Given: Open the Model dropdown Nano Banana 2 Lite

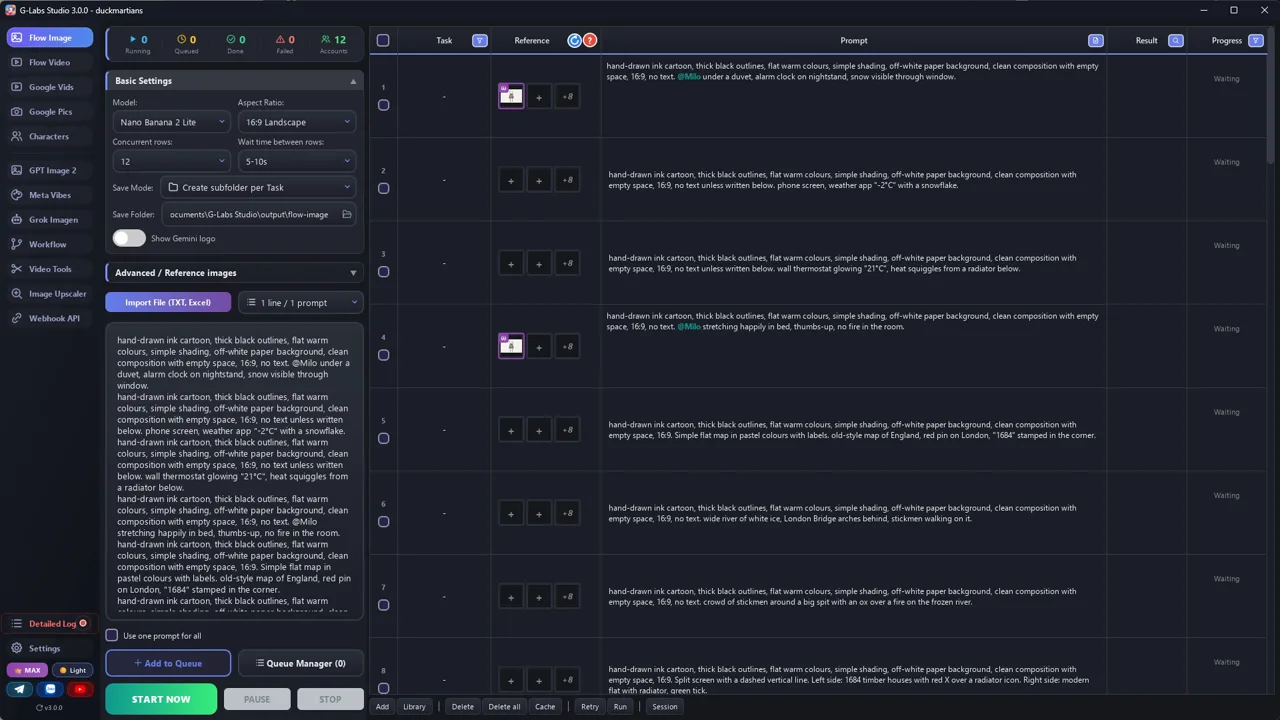Looking at the screenshot, I should tap(171, 122).
